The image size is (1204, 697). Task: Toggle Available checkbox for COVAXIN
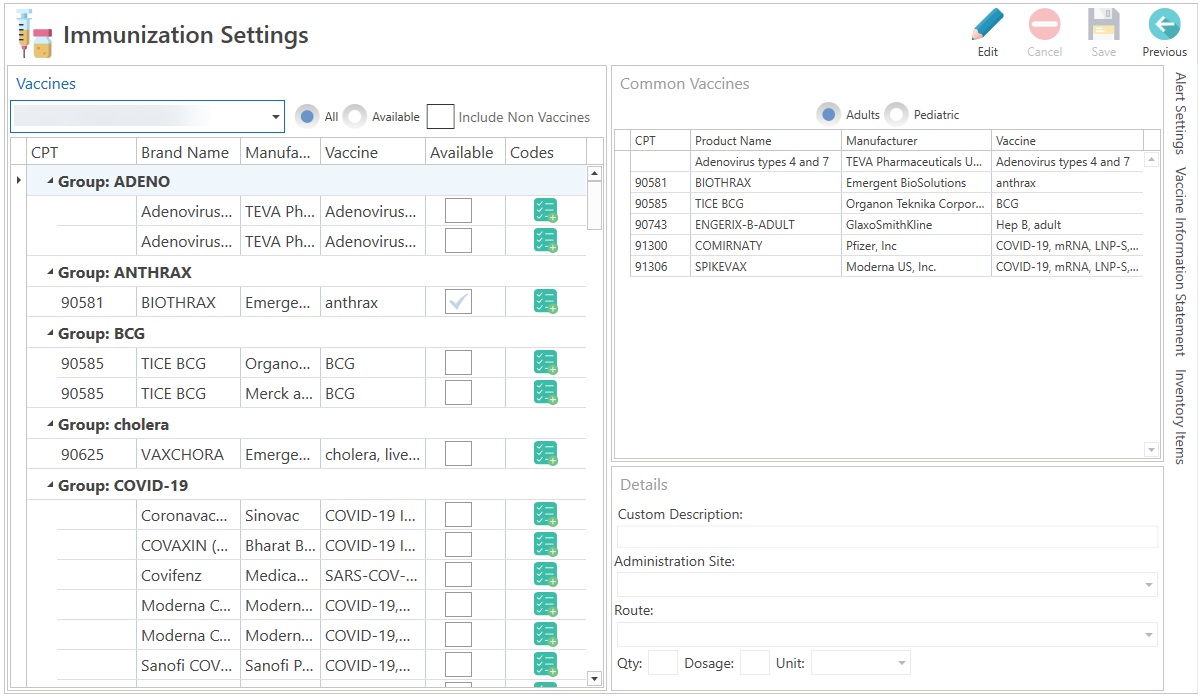tap(458, 545)
